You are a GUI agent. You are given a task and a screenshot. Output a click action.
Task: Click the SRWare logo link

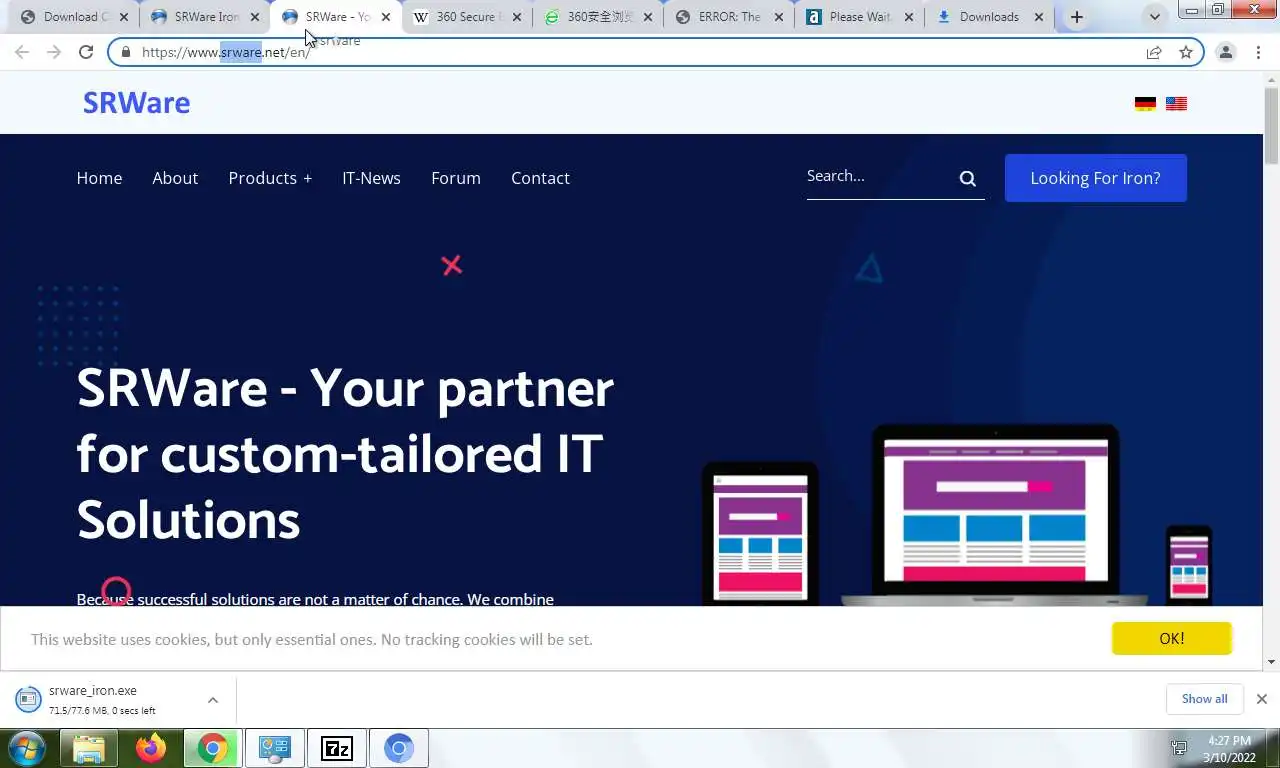pos(136,103)
